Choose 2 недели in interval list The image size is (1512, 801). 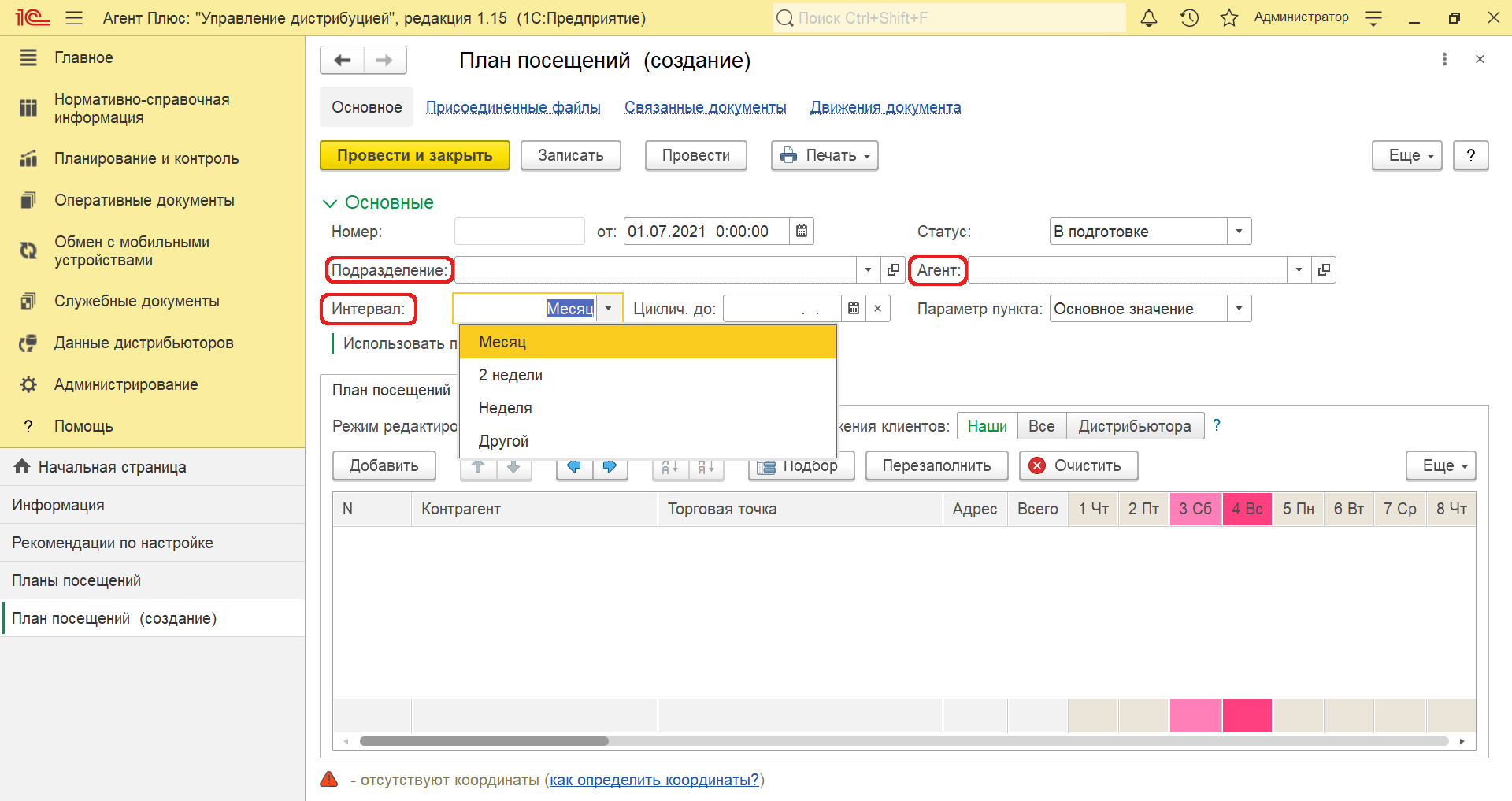point(647,375)
